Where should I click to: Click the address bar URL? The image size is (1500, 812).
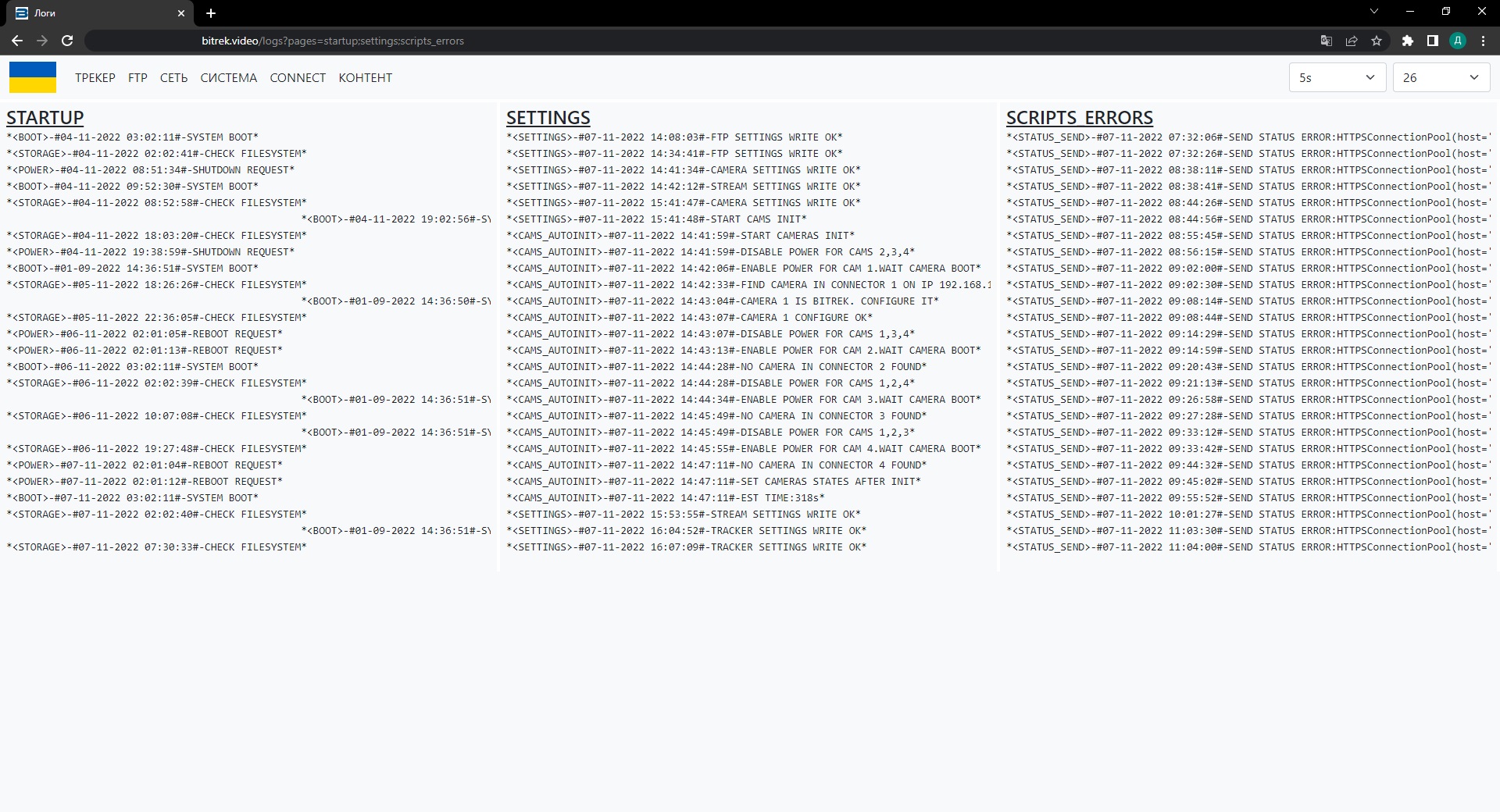coord(333,41)
